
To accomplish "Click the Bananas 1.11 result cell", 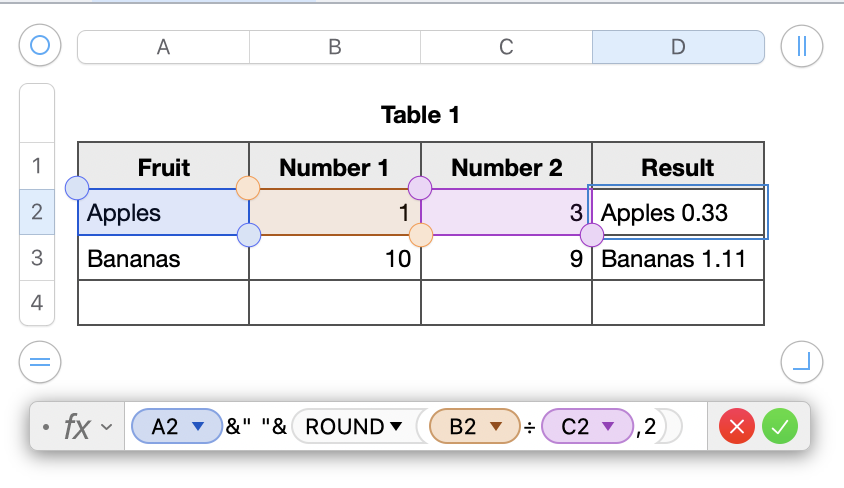I will [x=678, y=259].
